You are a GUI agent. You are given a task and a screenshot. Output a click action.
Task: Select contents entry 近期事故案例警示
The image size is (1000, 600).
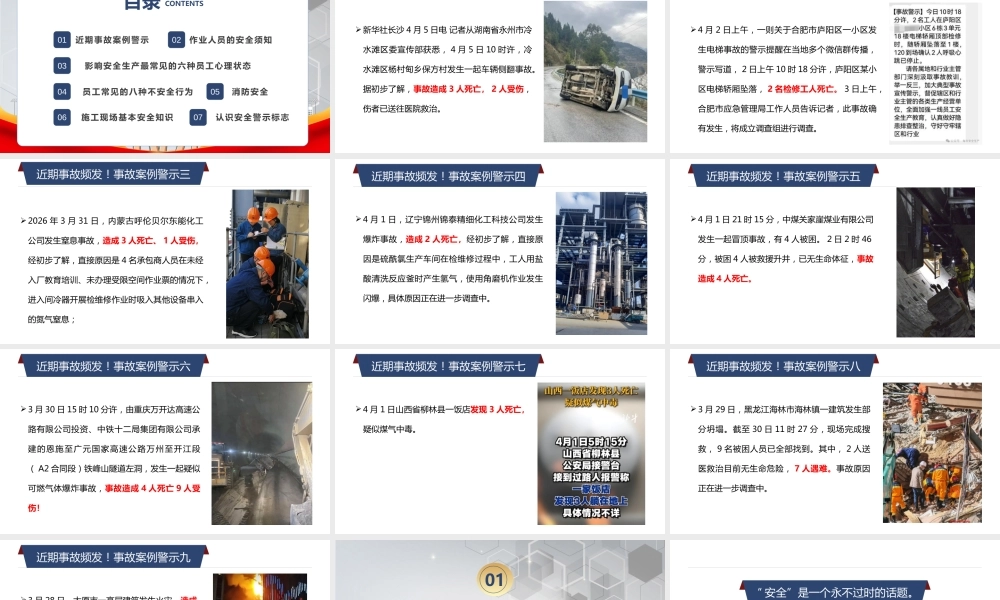click(112, 40)
